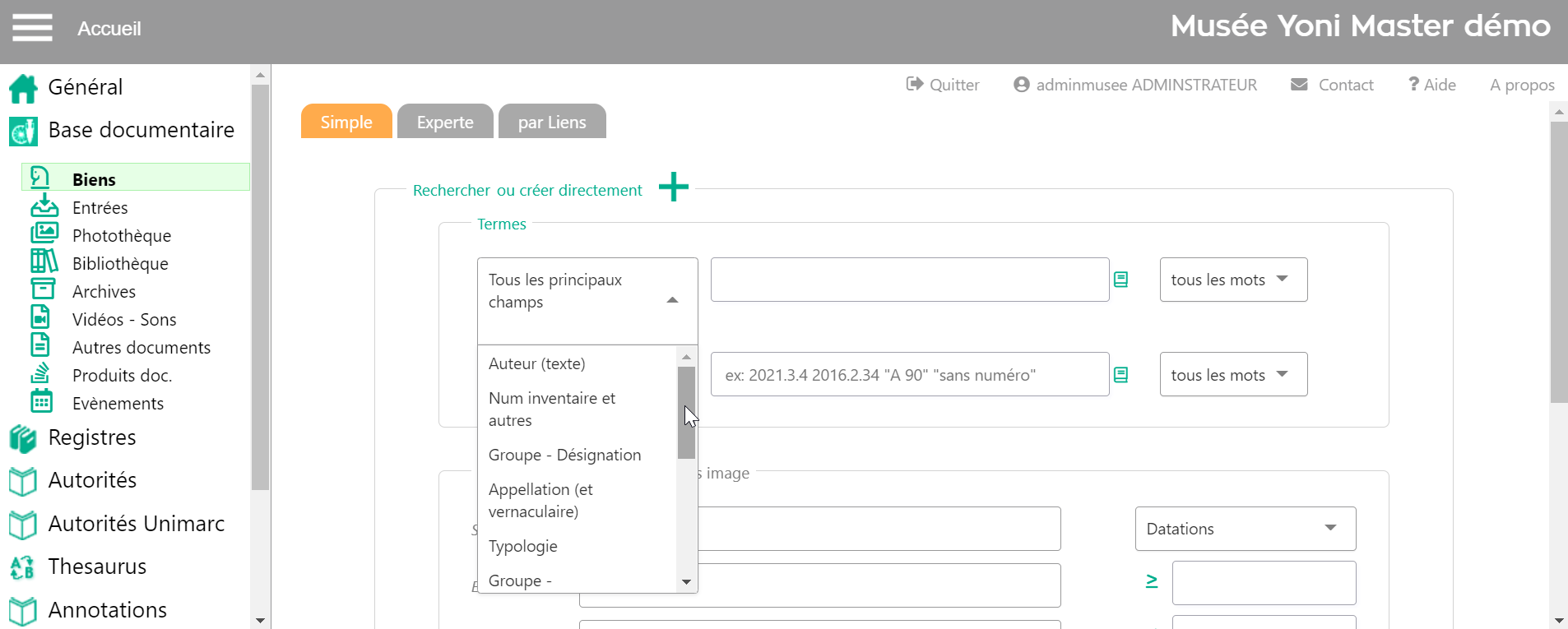
Task: Open Bibliothèque from the sidebar
Action: [119, 264]
